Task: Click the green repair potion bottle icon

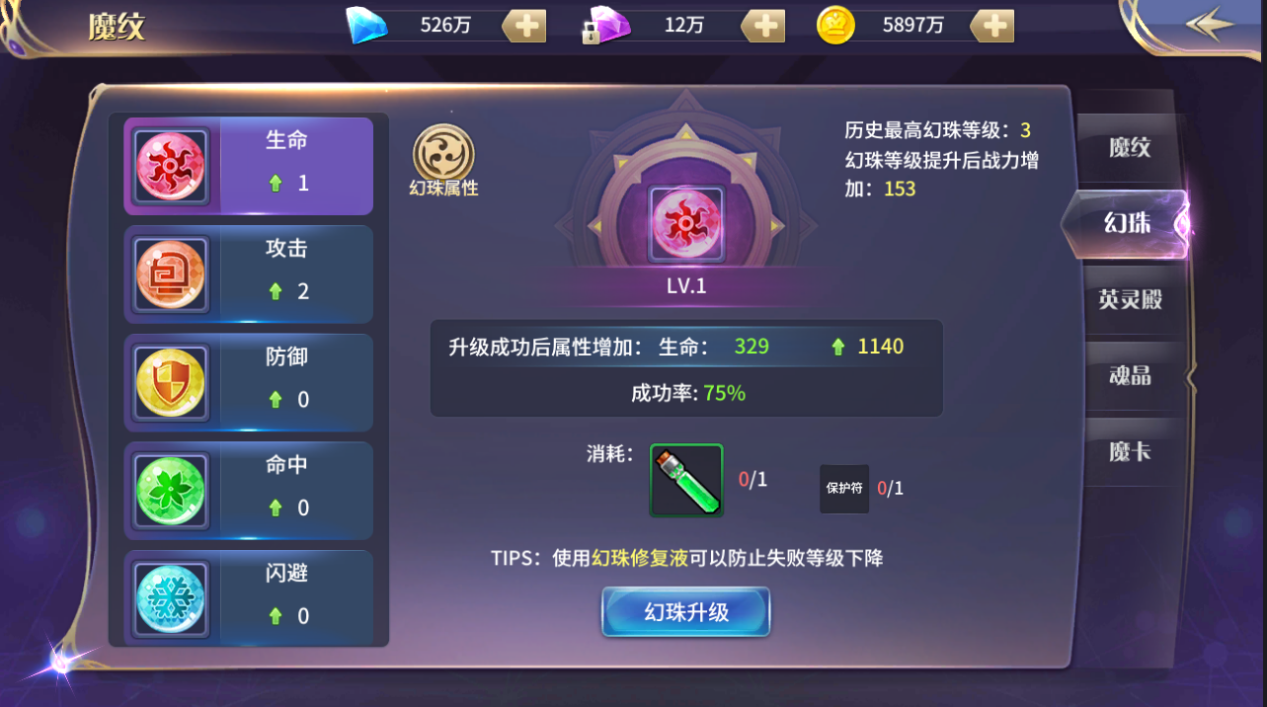Action: pyautogui.click(x=686, y=480)
